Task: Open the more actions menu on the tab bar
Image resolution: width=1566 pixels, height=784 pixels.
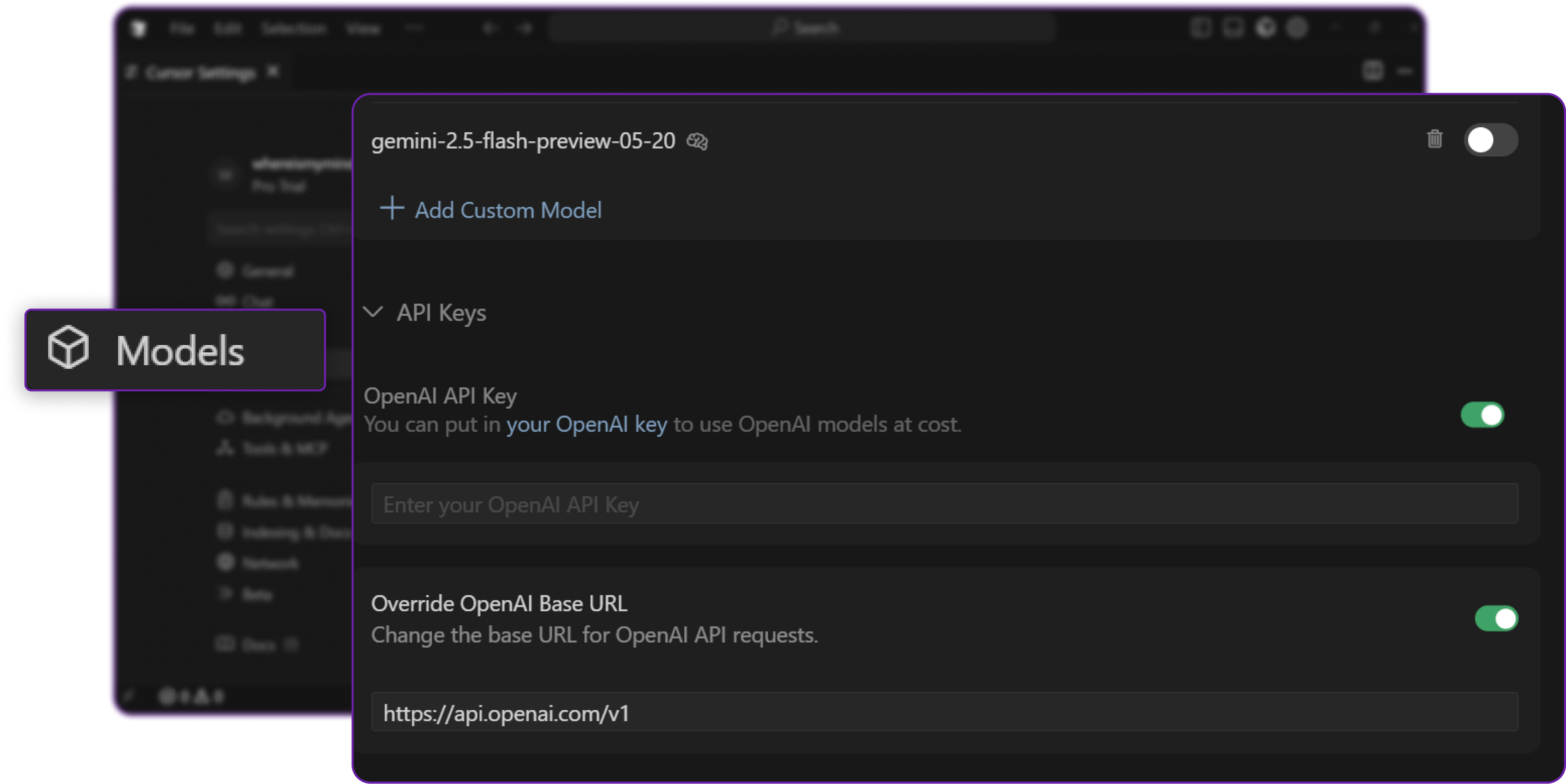Action: pyautogui.click(x=1405, y=70)
